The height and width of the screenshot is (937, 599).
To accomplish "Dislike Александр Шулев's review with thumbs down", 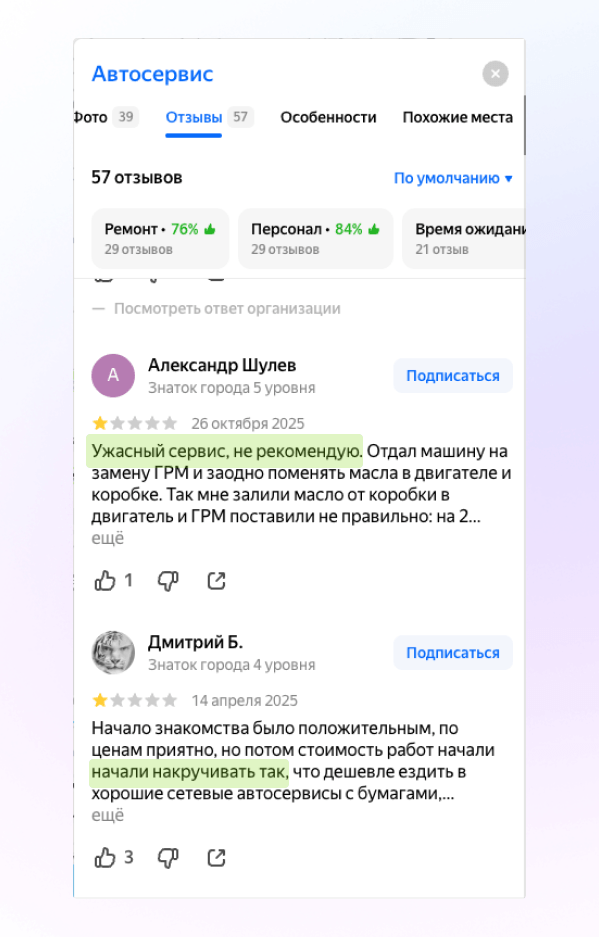I will 168,580.
